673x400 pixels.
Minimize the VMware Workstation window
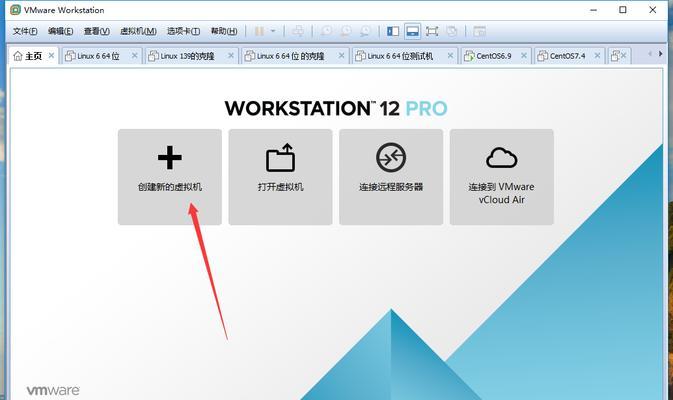[593, 10]
